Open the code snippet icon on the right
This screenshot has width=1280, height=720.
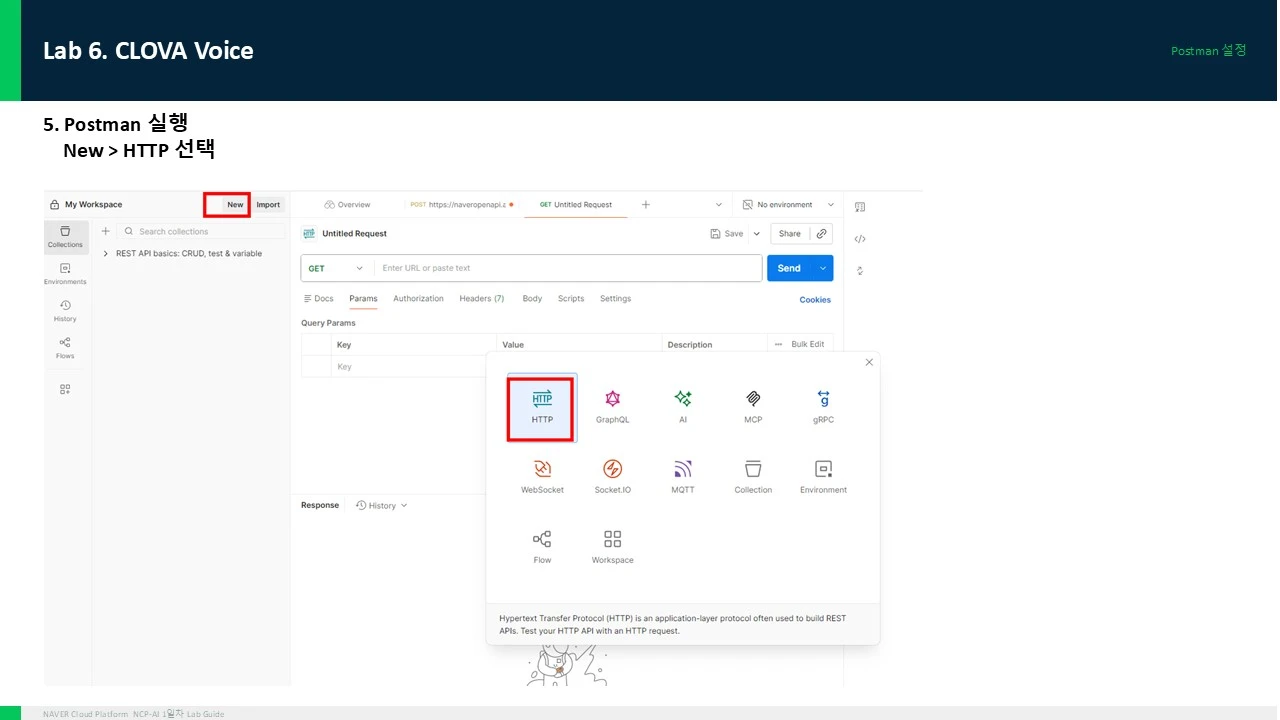tap(860, 239)
